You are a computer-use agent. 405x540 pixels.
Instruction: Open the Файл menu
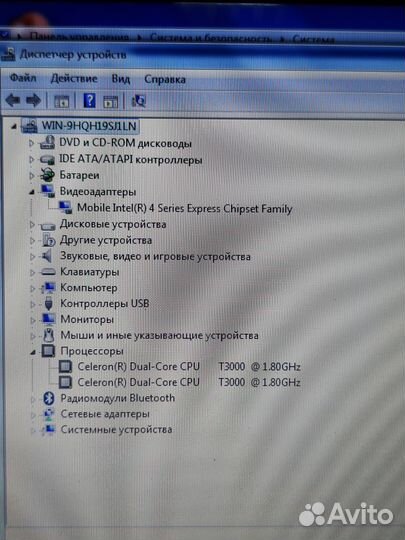[23, 78]
